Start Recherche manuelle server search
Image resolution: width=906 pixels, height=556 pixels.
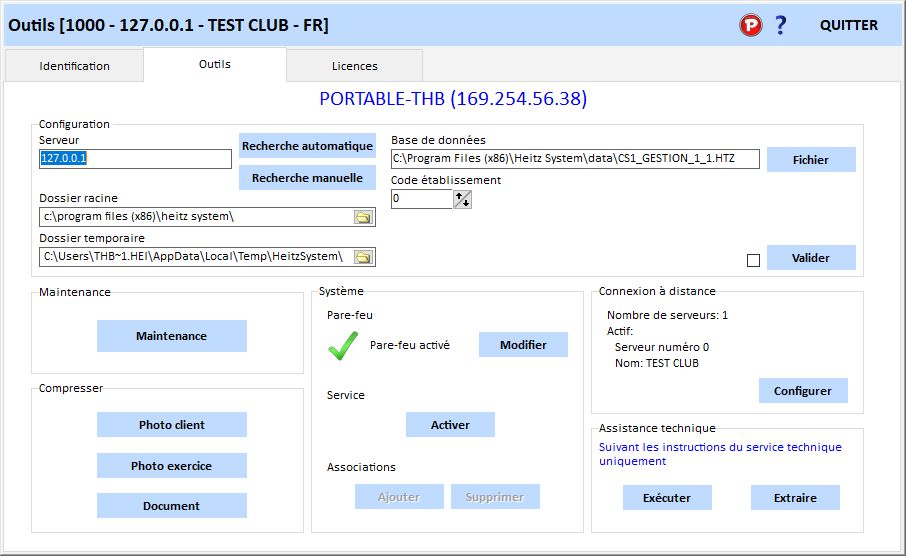click(x=307, y=178)
